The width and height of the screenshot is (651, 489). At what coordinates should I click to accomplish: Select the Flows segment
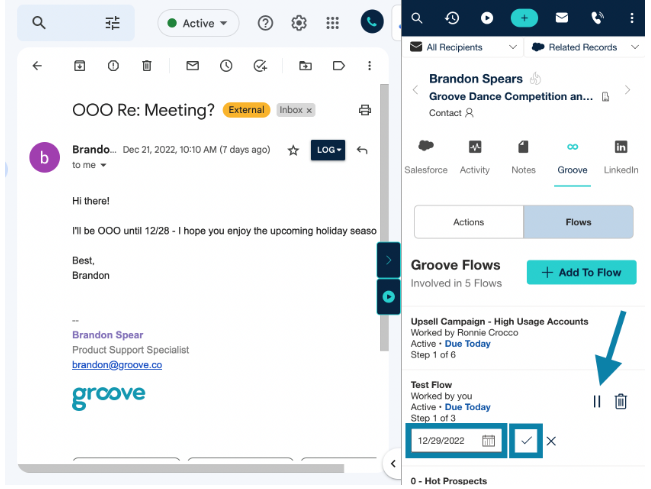click(x=578, y=222)
